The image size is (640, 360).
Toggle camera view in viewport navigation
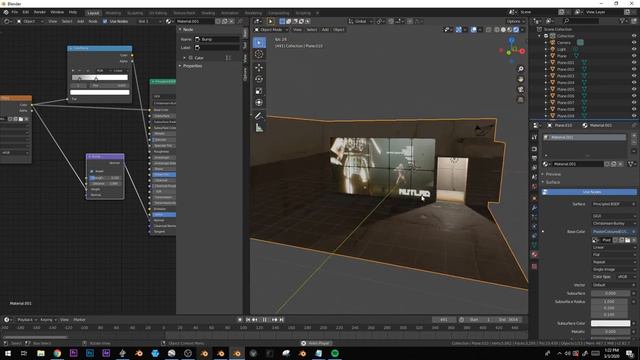(x=520, y=89)
